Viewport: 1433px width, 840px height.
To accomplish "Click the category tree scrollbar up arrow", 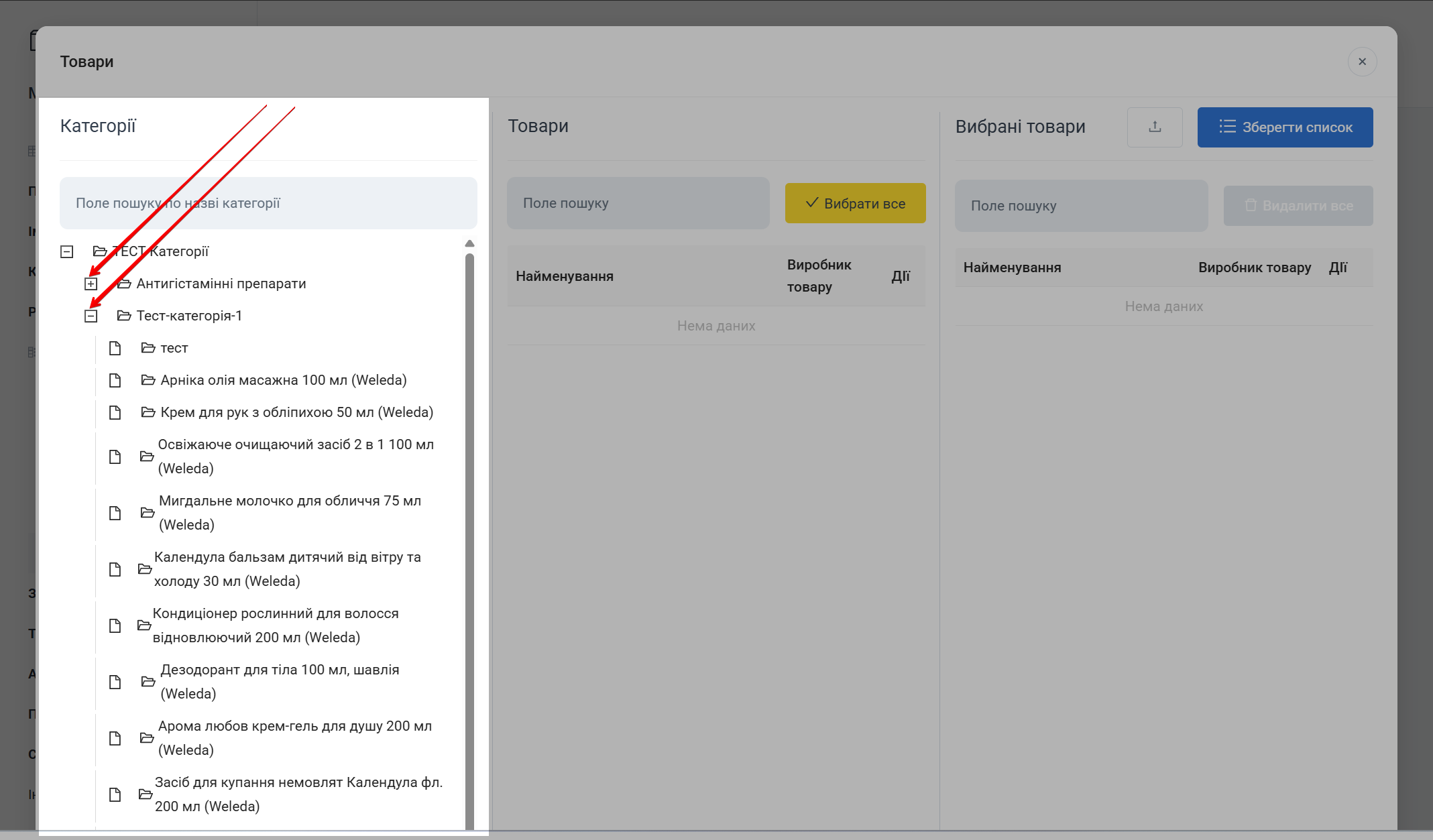I will pyautogui.click(x=469, y=243).
